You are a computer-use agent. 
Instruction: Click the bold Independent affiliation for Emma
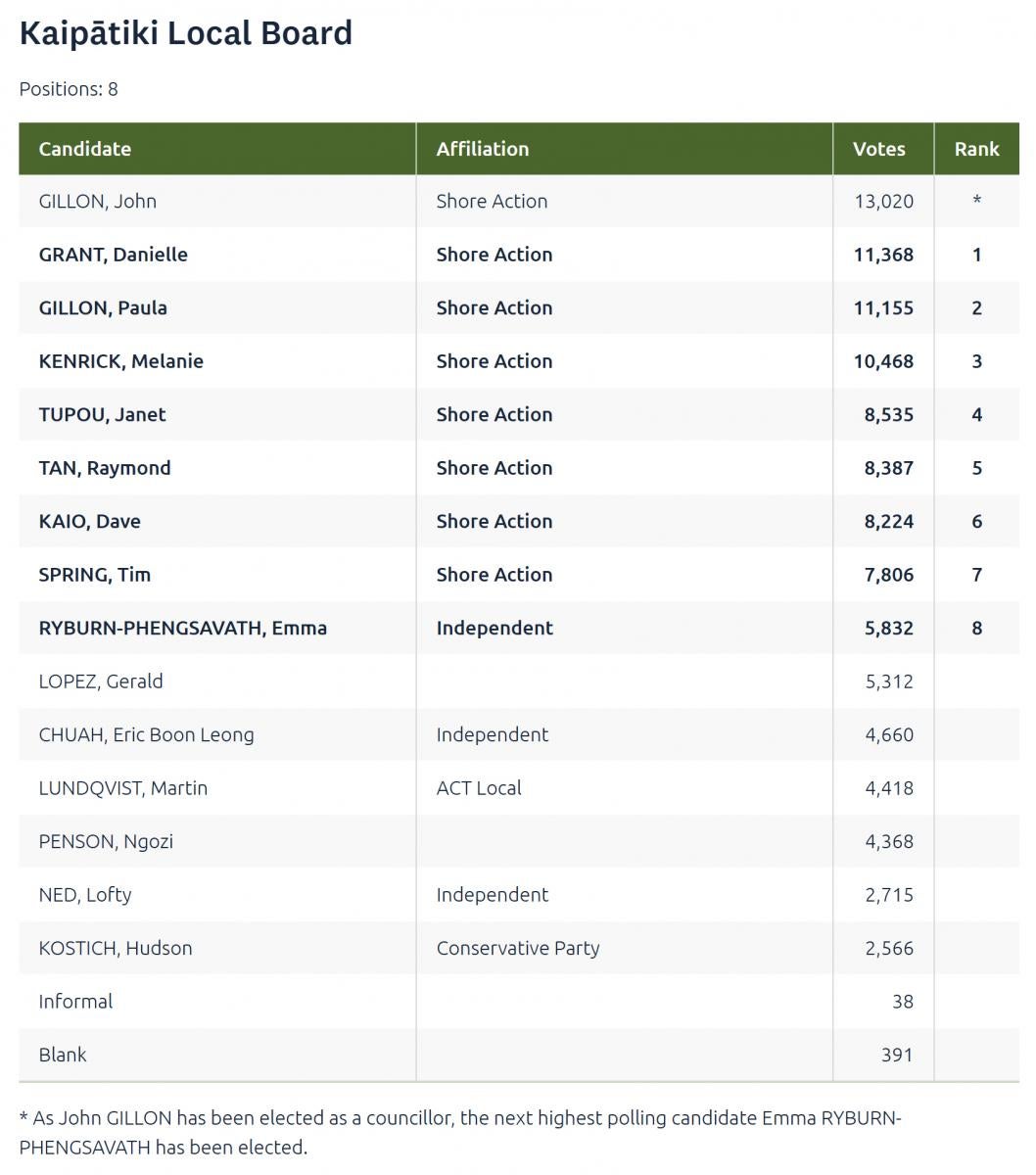point(494,629)
